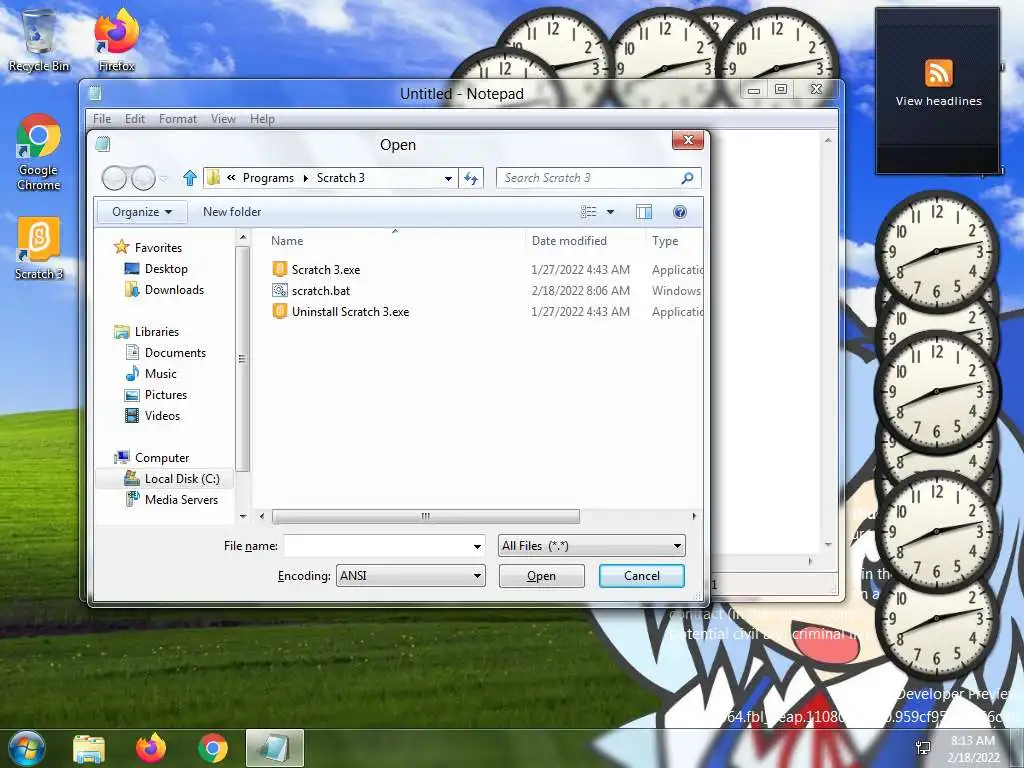Image resolution: width=1024 pixels, height=768 pixels.
Task: Click Programs in the breadcrumb path
Action: pos(268,178)
